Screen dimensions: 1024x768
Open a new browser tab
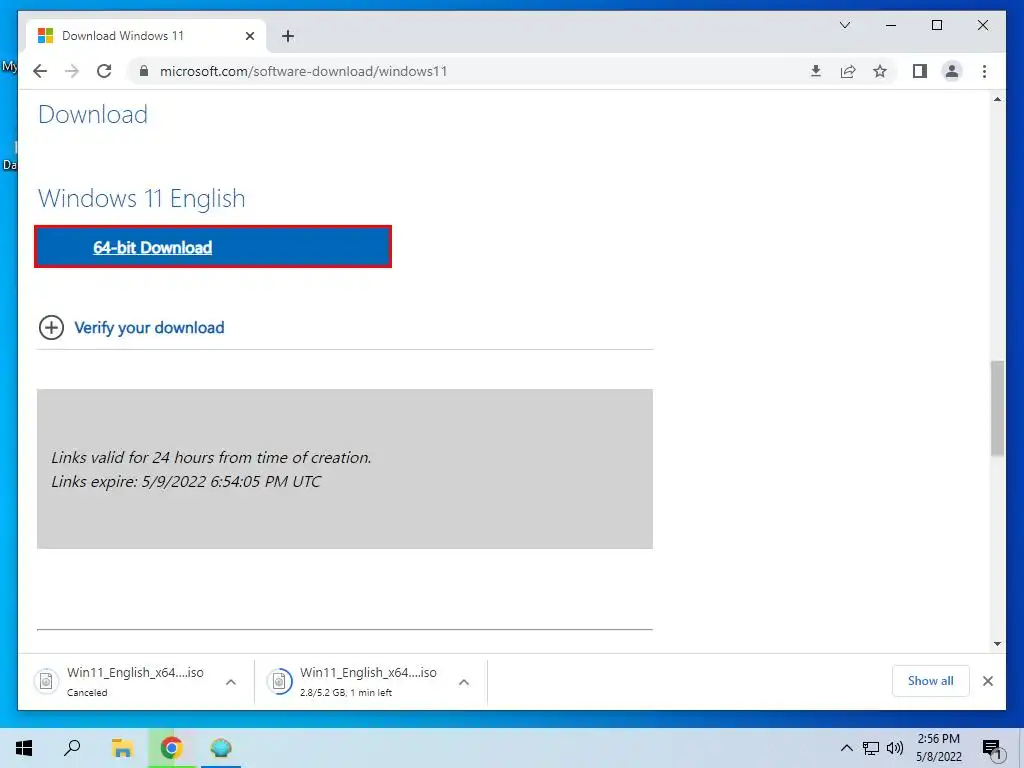pyautogui.click(x=288, y=36)
